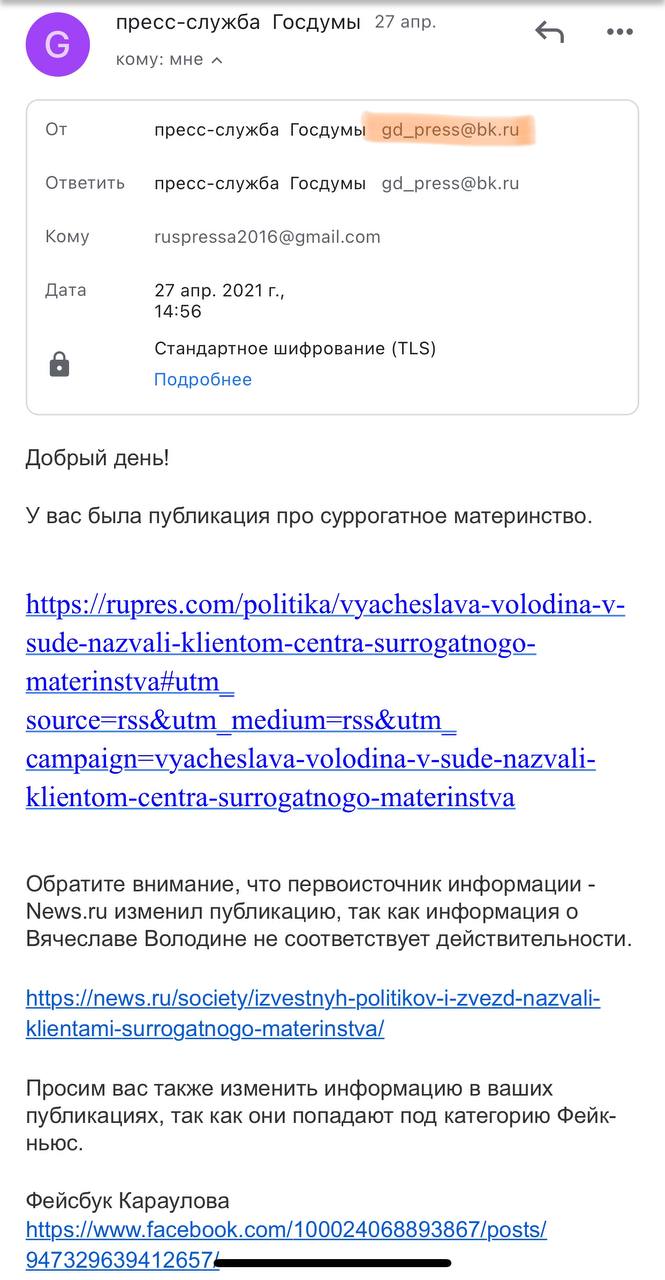This screenshot has height=1280, width=665.
Task: Tap the "Добрый день!" greeting line
Action: pyautogui.click(x=98, y=458)
